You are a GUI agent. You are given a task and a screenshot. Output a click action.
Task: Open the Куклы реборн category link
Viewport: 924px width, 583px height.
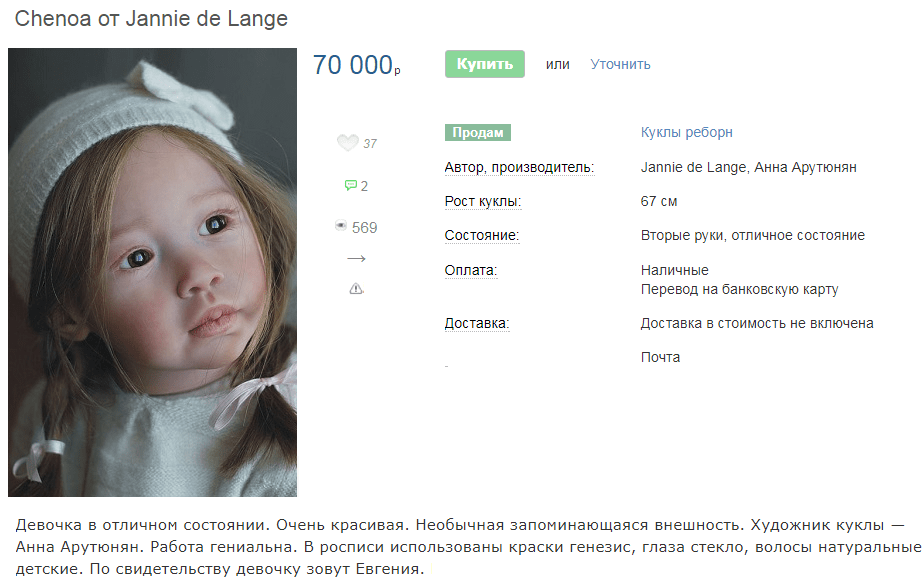pos(687,133)
